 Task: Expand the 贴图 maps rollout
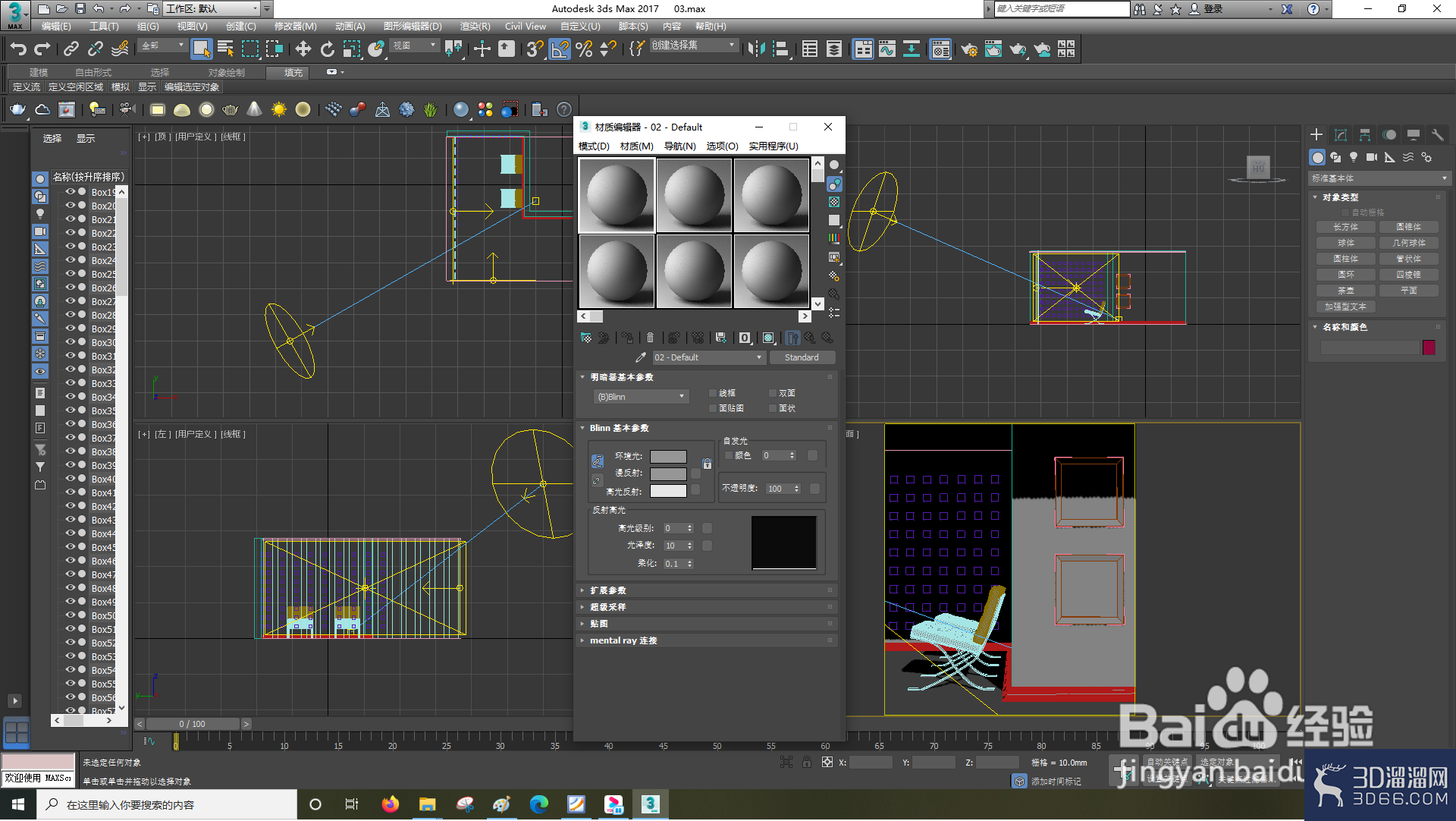point(707,624)
